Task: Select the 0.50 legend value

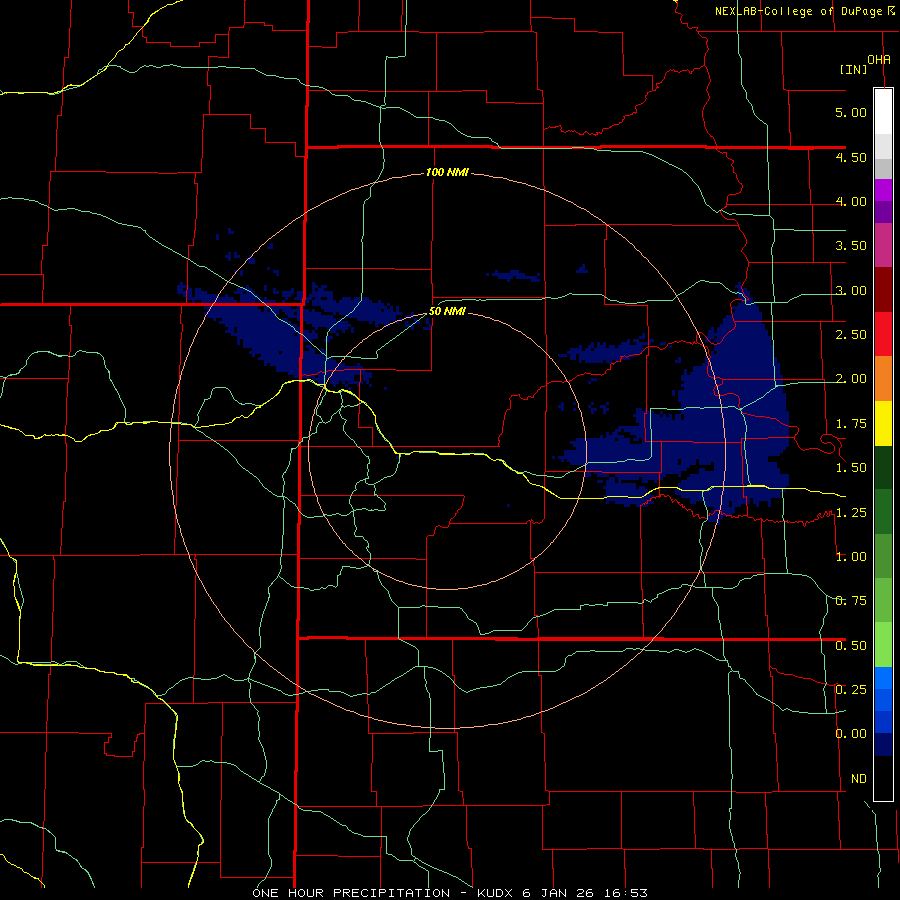Action: pos(851,646)
